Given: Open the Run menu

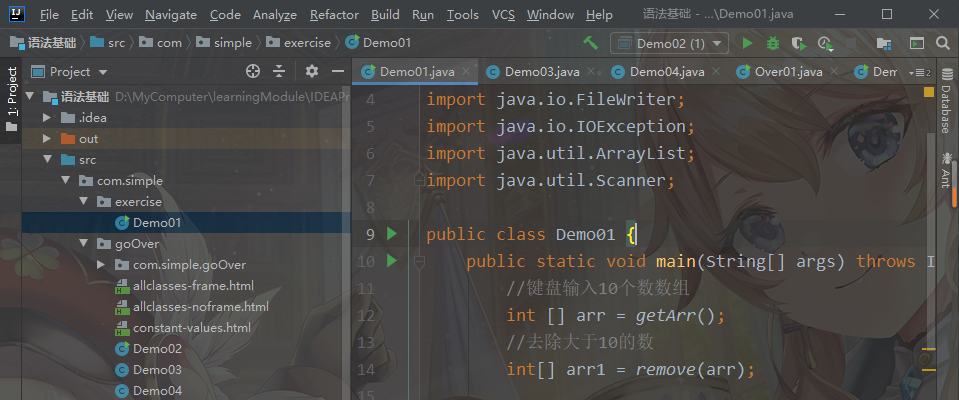Looking at the screenshot, I should coord(423,15).
